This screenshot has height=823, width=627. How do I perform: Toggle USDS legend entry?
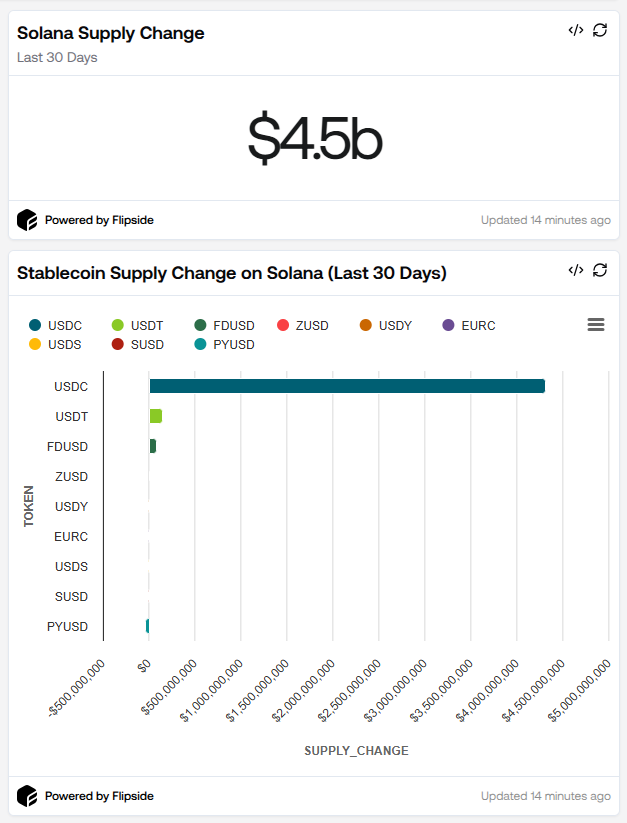click(x=58, y=345)
